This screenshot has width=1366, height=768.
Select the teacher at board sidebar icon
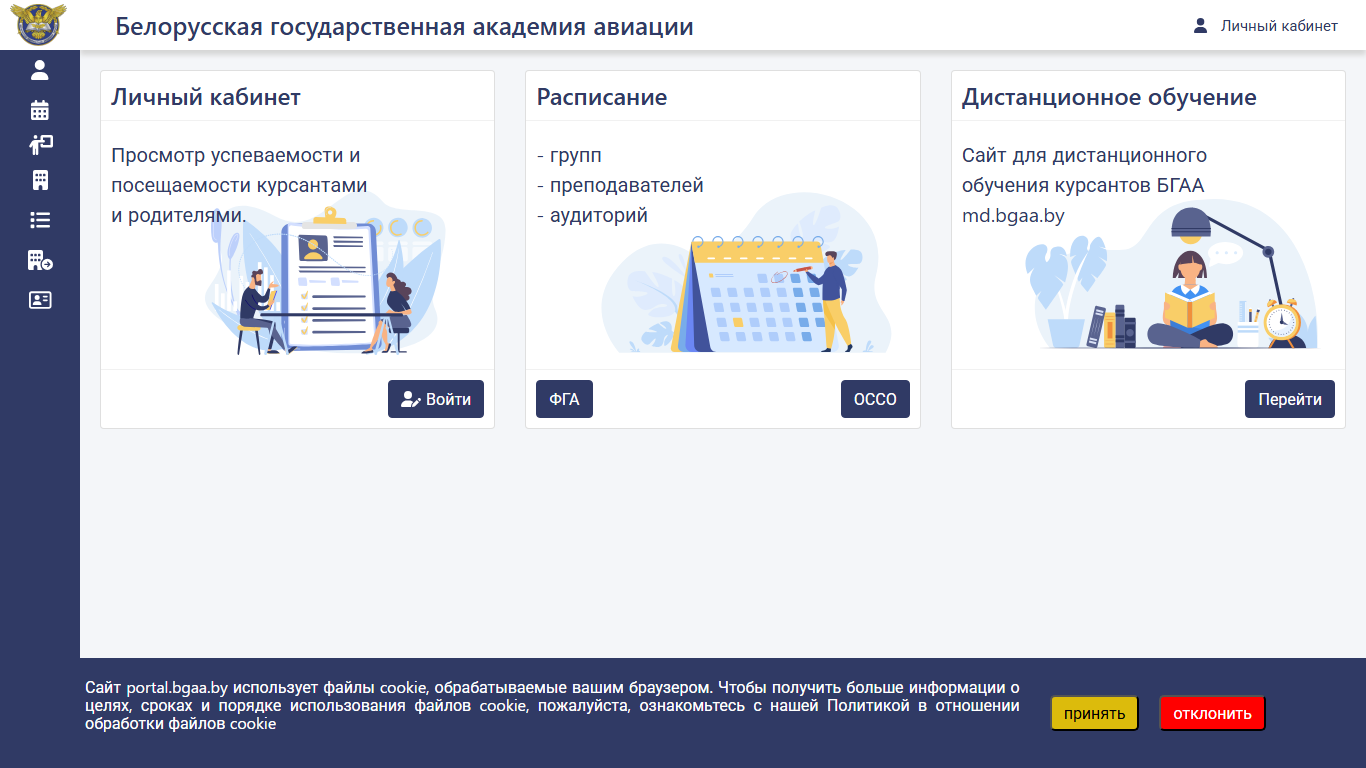(40, 145)
